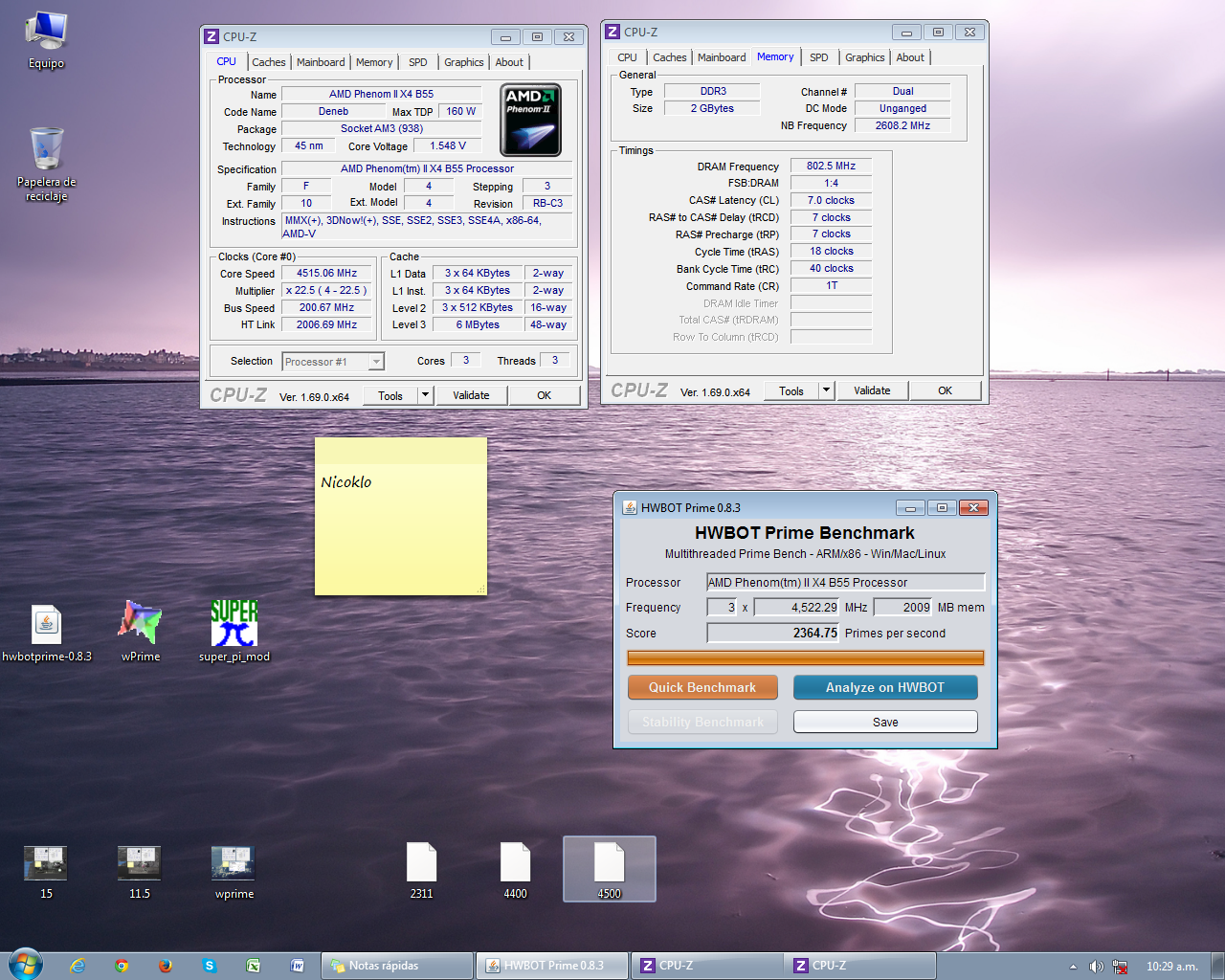The width and height of the screenshot is (1225, 980).
Task: Open the Mainboard tab in left CPU-Z
Action: coord(321,62)
